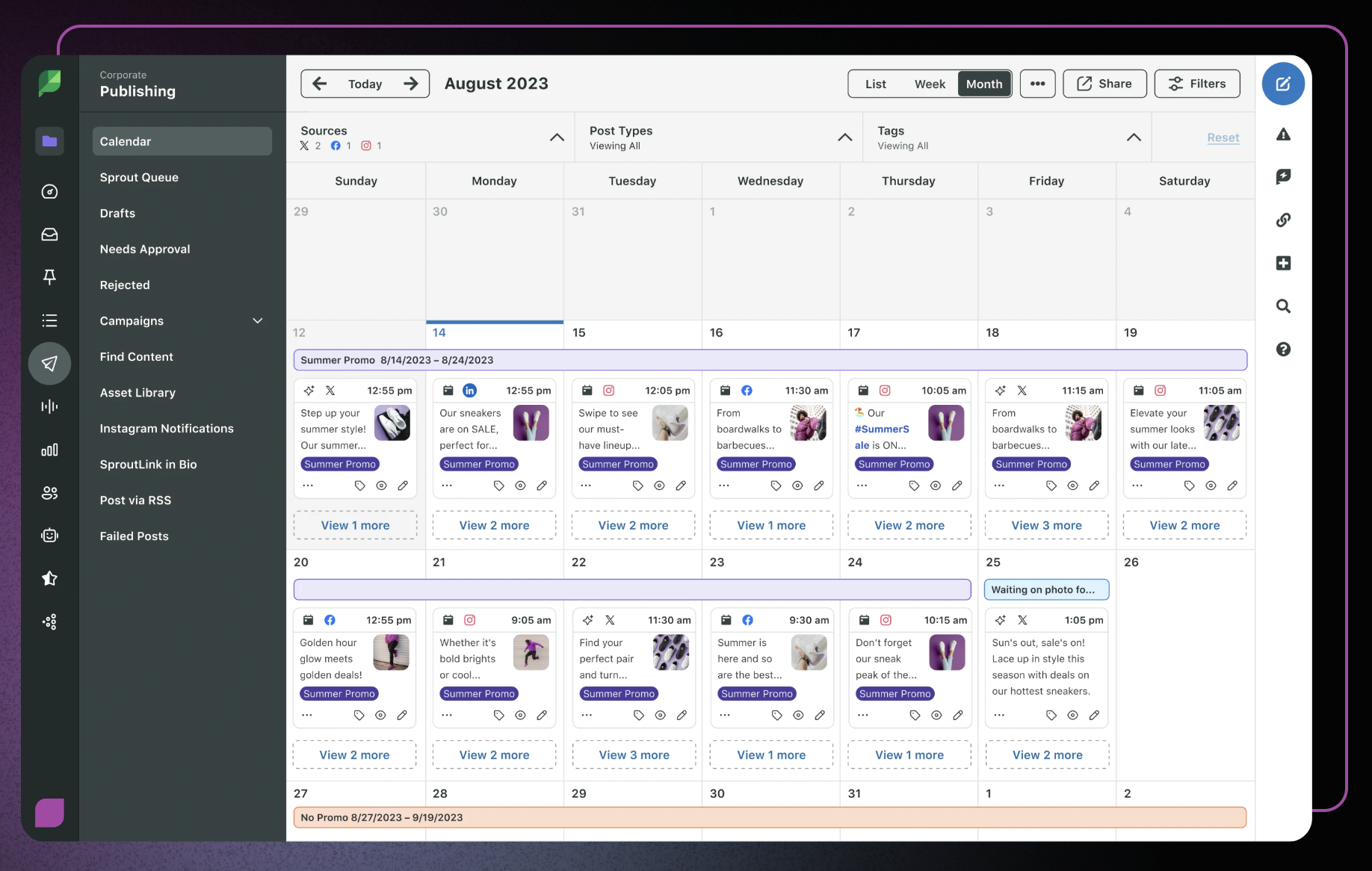
Task: Open the bar chart reports icon
Action: point(49,450)
